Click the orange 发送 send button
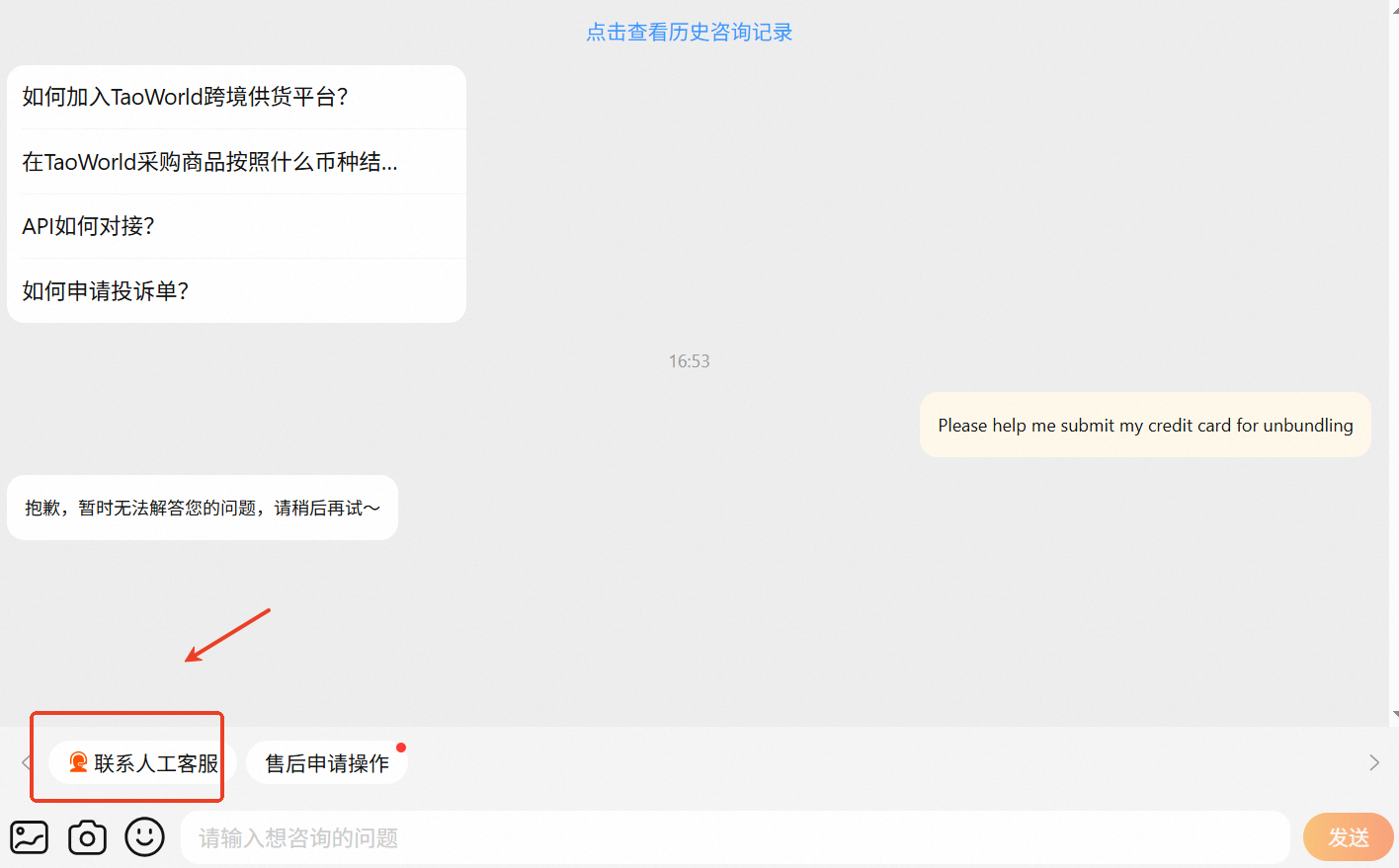1399x868 pixels. tap(1348, 837)
